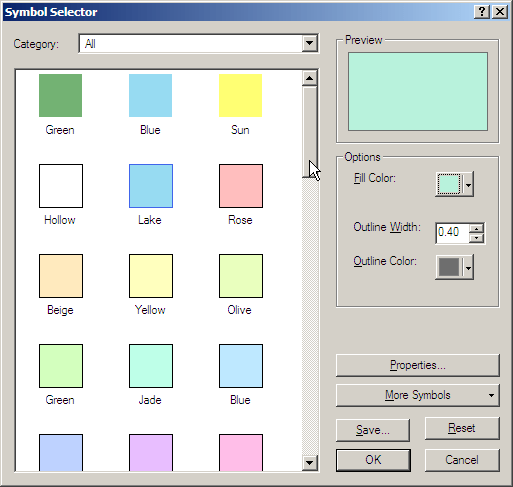Decrease Outline Width with down arrow
The width and height of the screenshot is (513, 487).
(477, 238)
